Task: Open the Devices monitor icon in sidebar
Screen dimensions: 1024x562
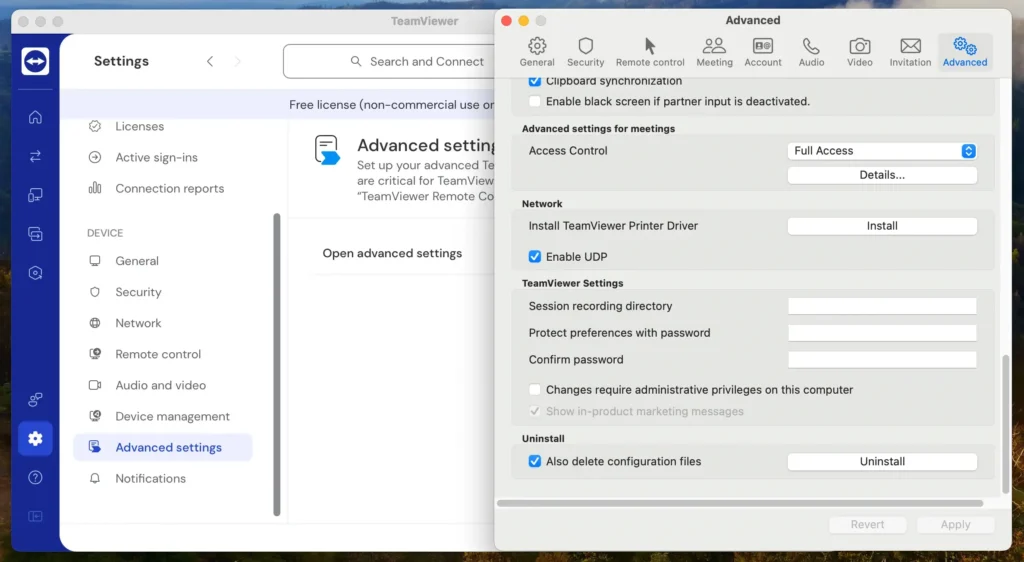Action: (35, 195)
